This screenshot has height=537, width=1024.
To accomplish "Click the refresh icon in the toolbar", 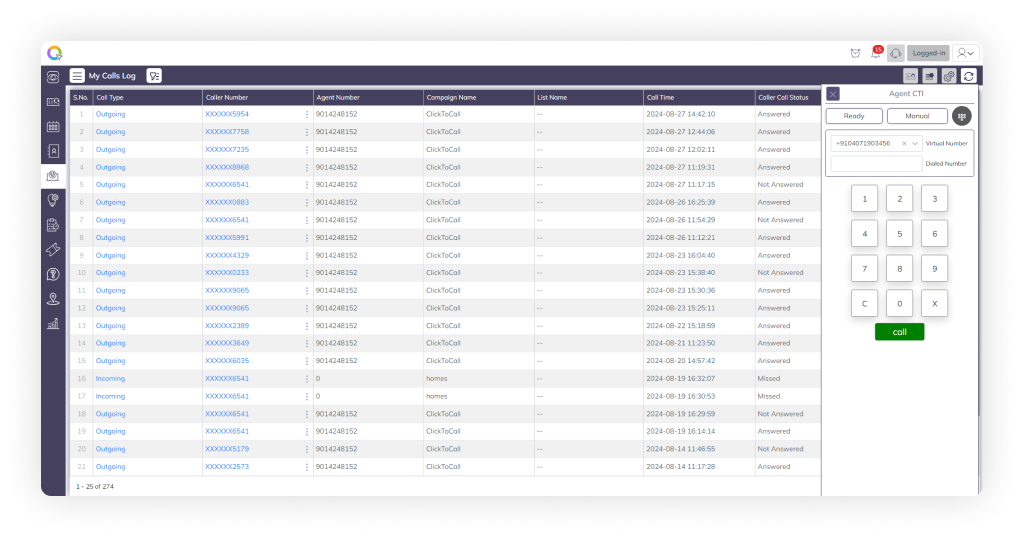I will click(x=968, y=76).
